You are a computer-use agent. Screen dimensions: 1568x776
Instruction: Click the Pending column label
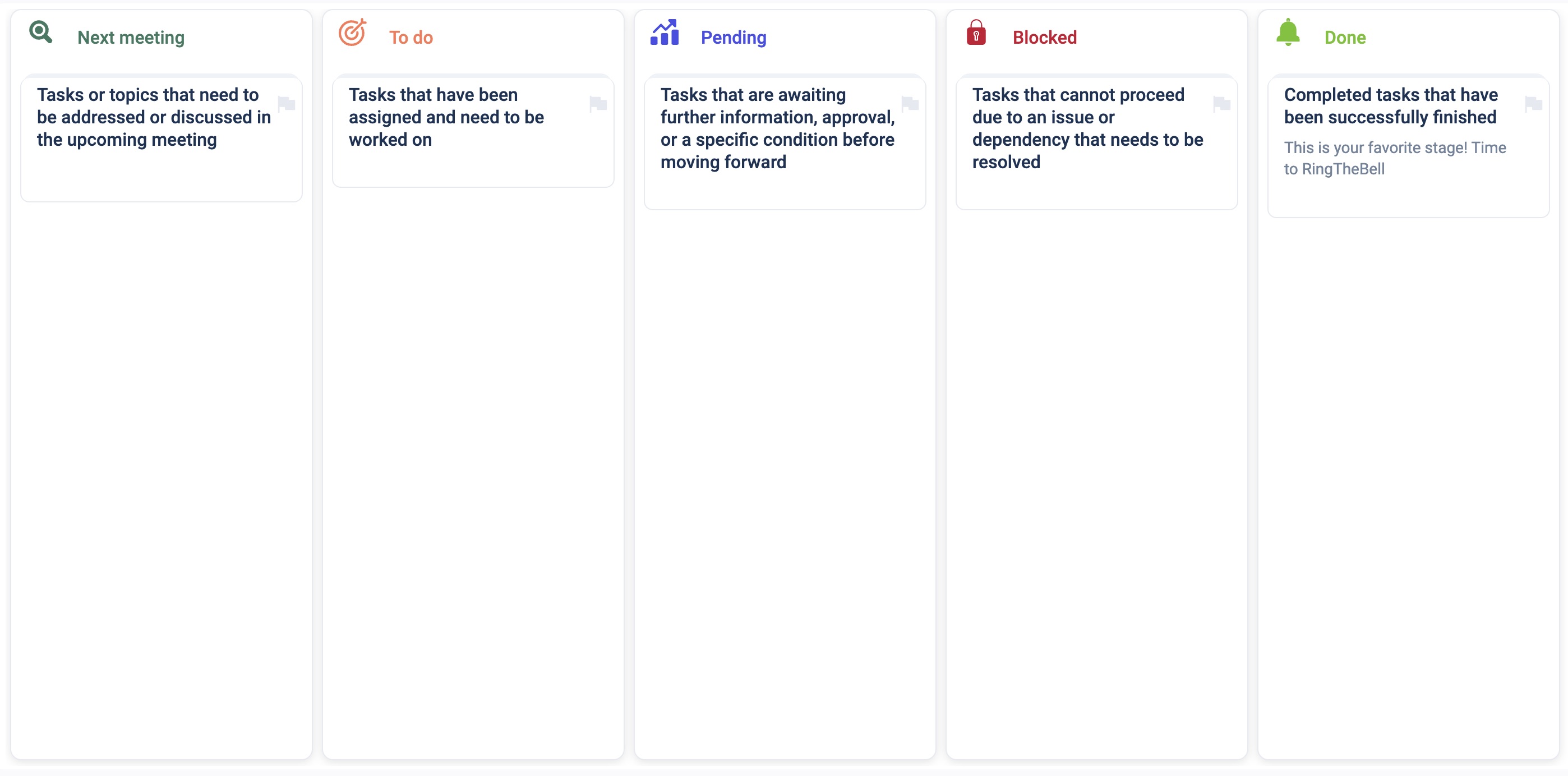pos(734,37)
